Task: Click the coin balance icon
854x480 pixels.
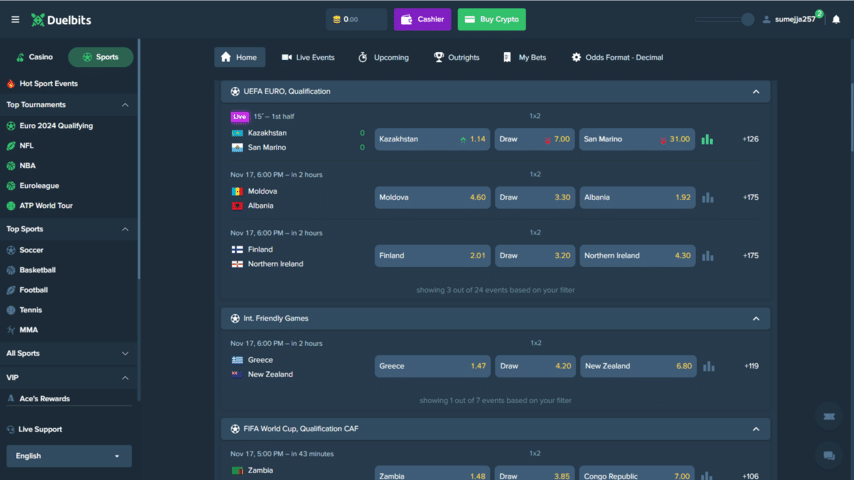Action: 337,20
